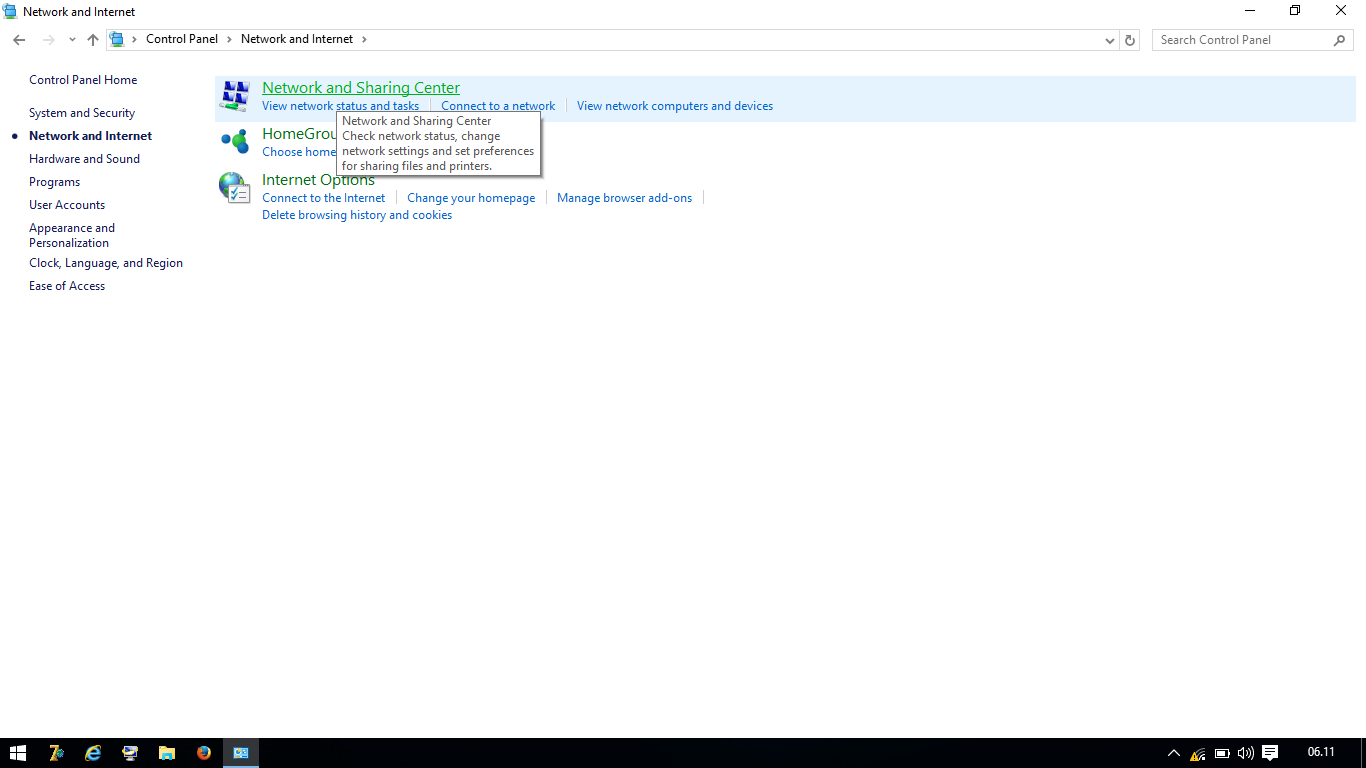
Task: Click Manage browser add-ons link
Action: tap(624, 198)
